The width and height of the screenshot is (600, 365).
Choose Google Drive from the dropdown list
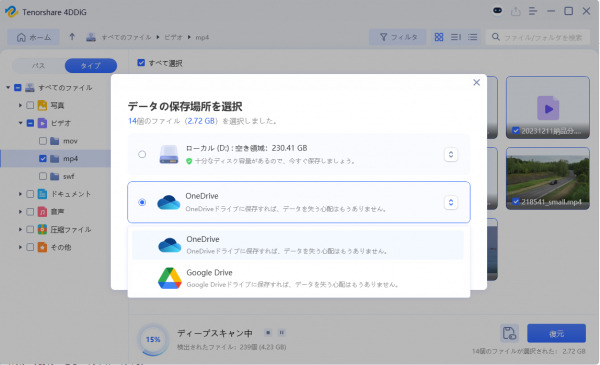pyautogui.click(x=298, y=278)
